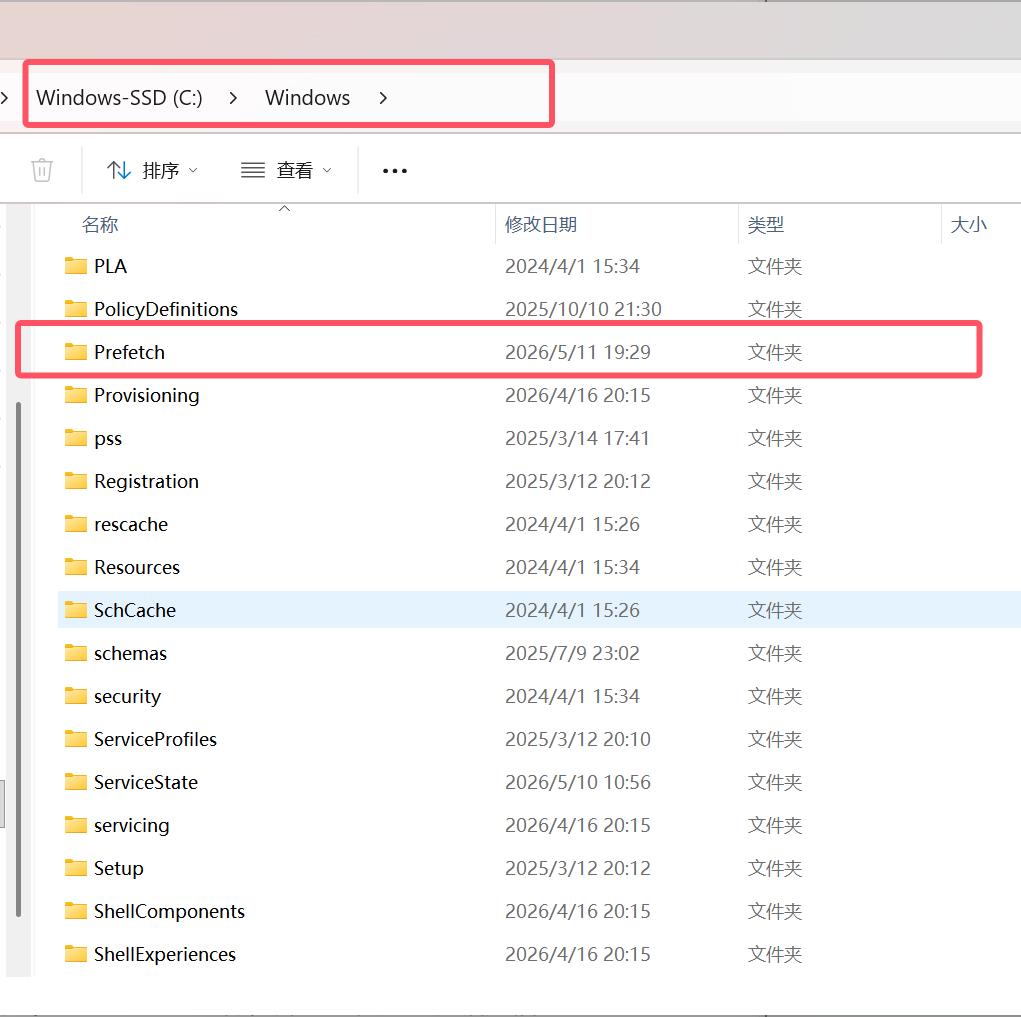Click the 文件夹 type cell in the PLA row
Screen dimensions: 1021x1017
pos(774,266)
